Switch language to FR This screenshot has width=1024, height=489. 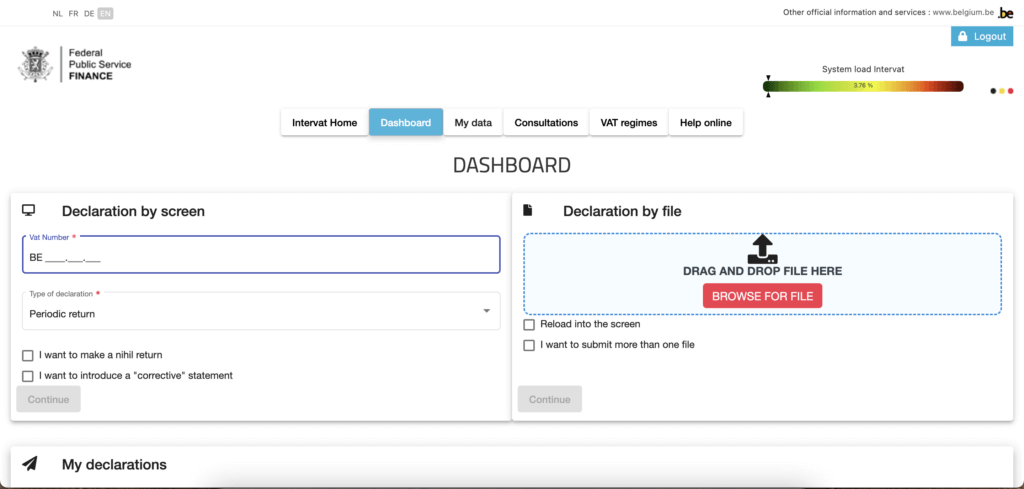73,14
